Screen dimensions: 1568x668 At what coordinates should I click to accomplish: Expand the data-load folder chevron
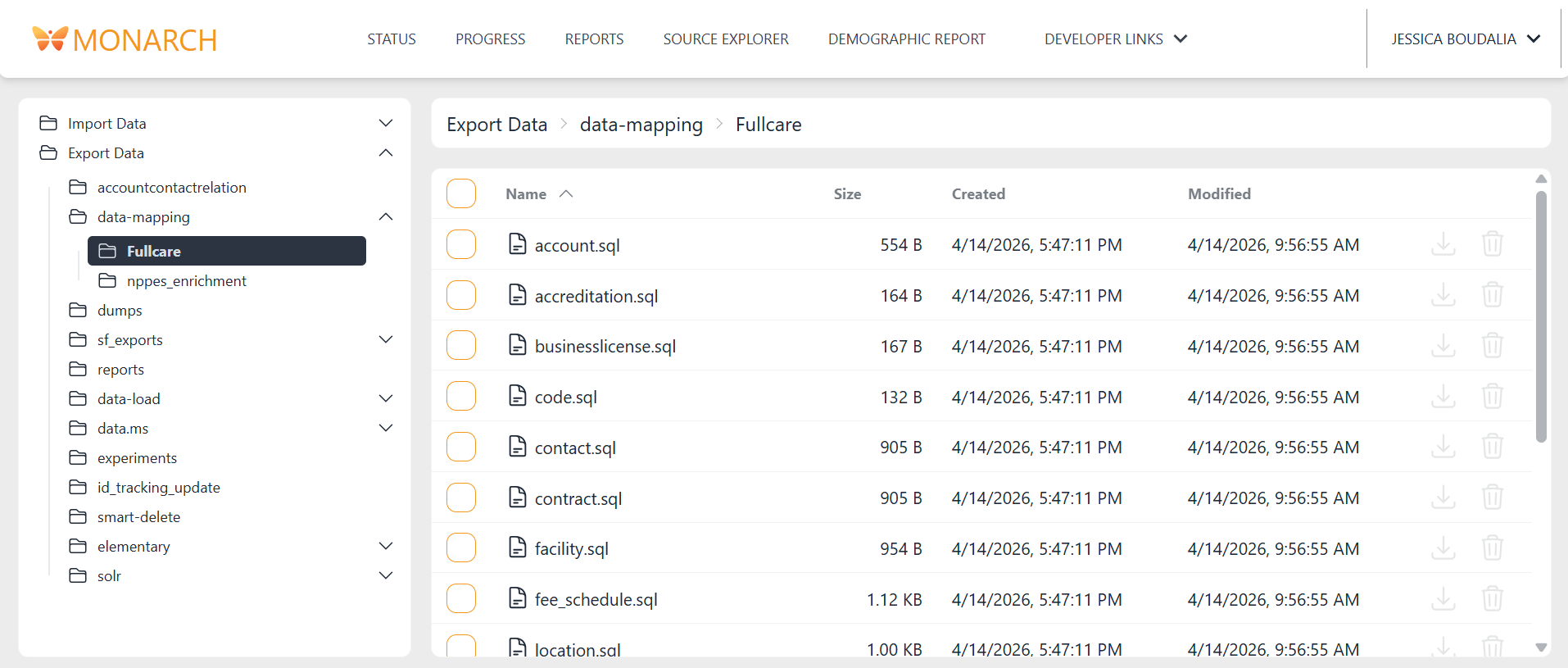(386, 398)
